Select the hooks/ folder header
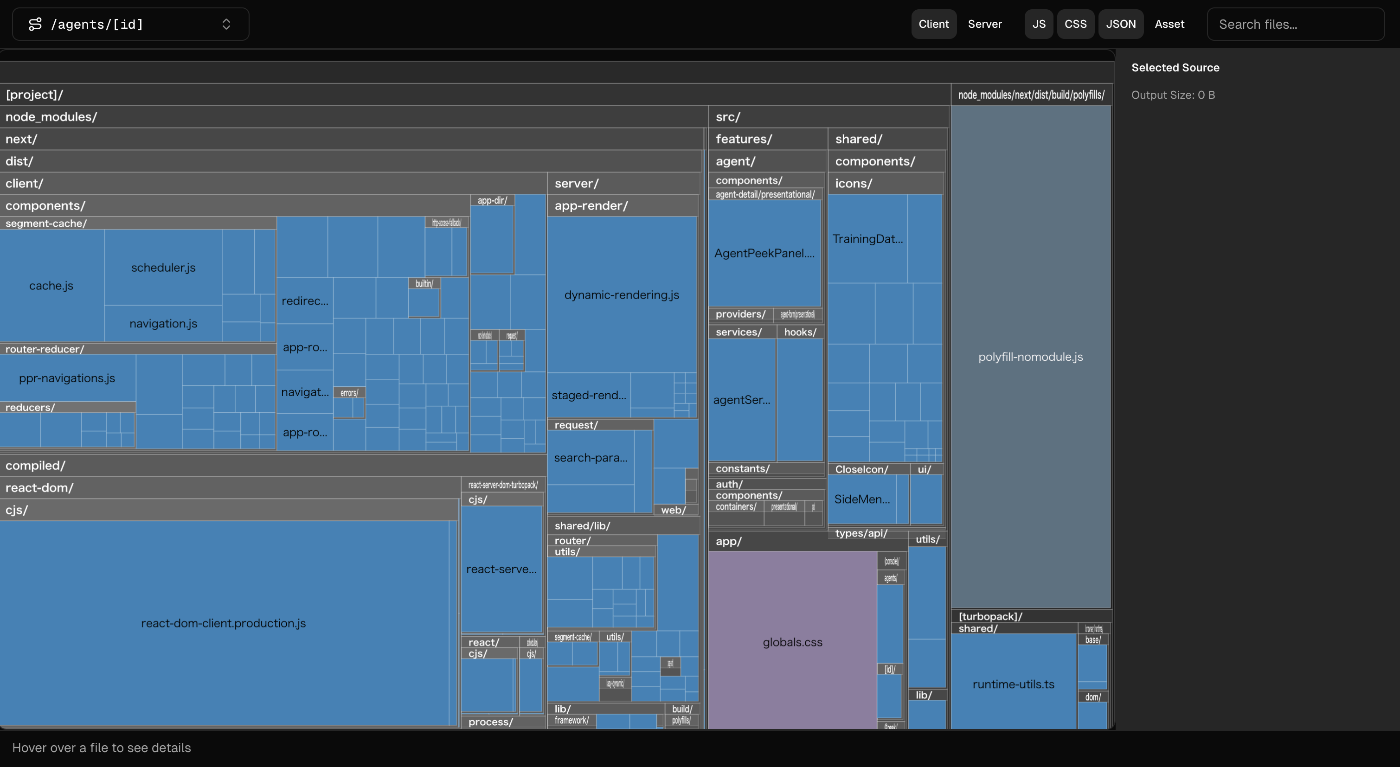 [x=800, y=332]
